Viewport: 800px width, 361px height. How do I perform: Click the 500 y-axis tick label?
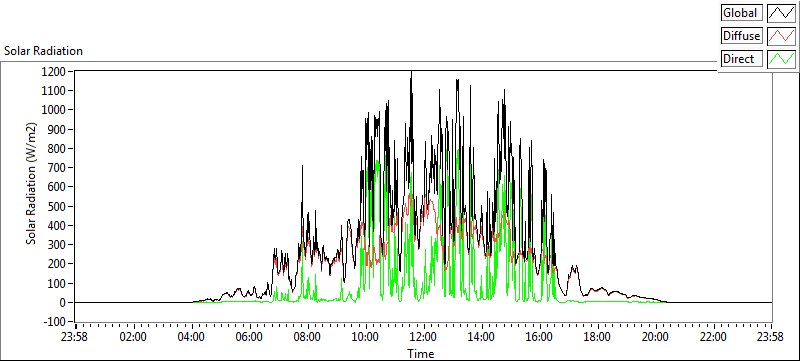point(58,207)
